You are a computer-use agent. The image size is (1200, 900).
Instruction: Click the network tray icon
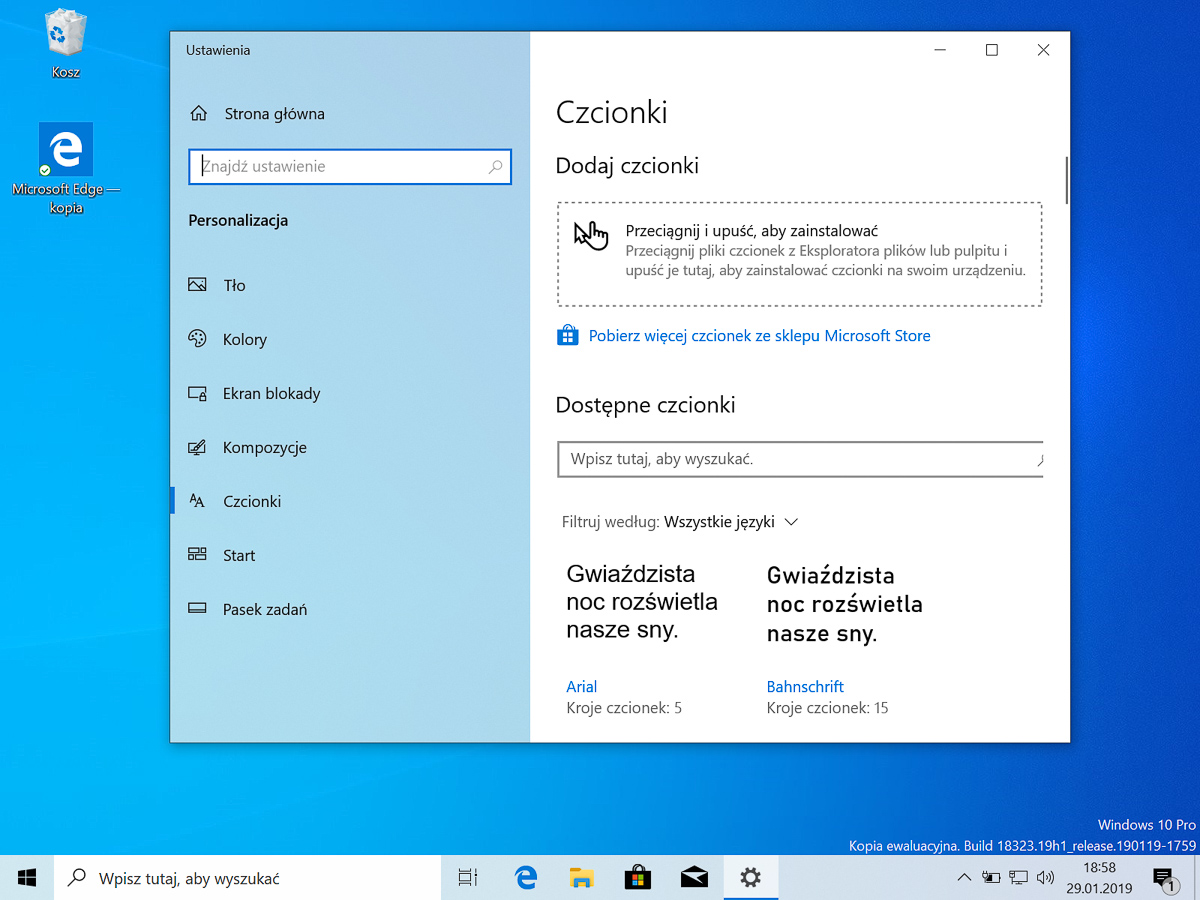pyautogui.click(x=1018, y=878)
